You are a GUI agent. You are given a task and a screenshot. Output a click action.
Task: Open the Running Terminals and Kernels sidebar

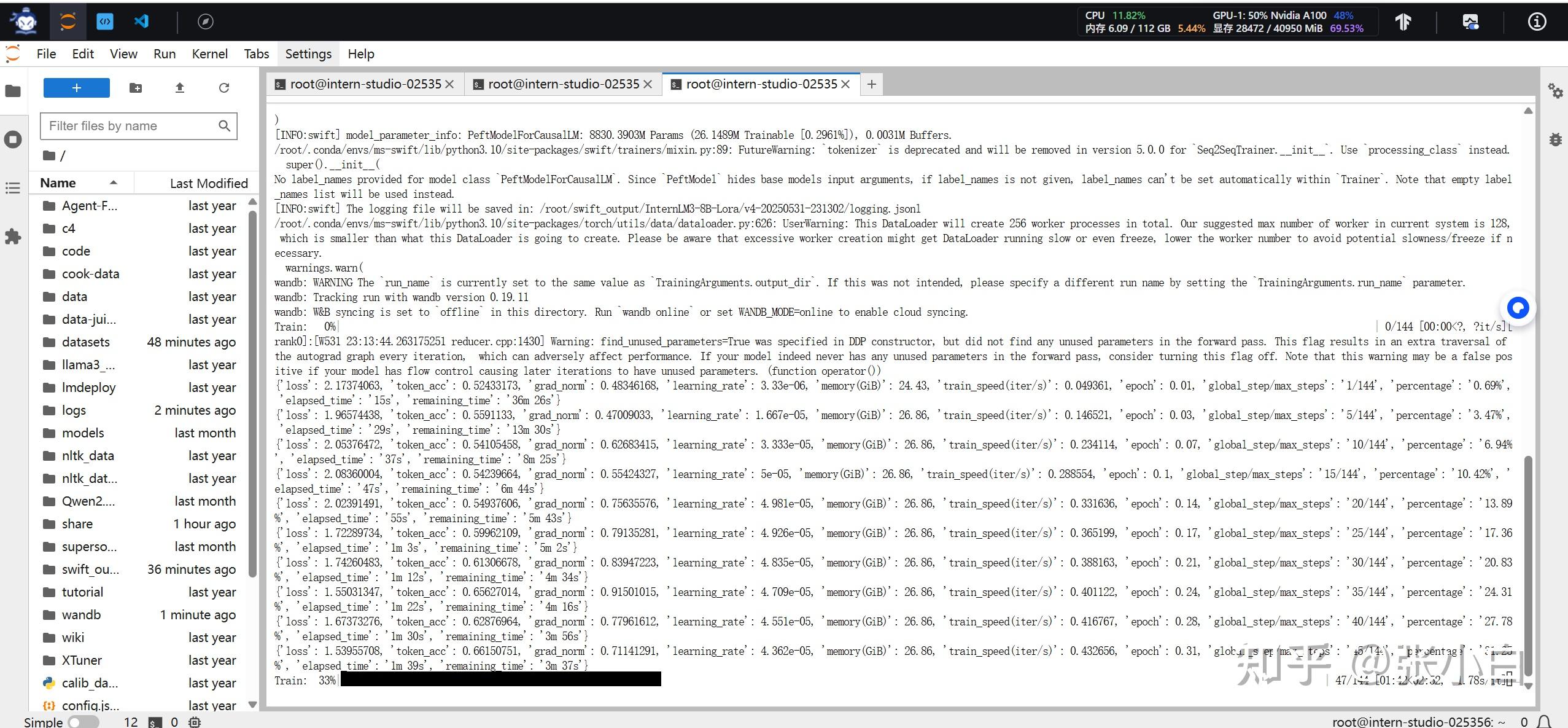pyautogui.click(x=13, y=139)
